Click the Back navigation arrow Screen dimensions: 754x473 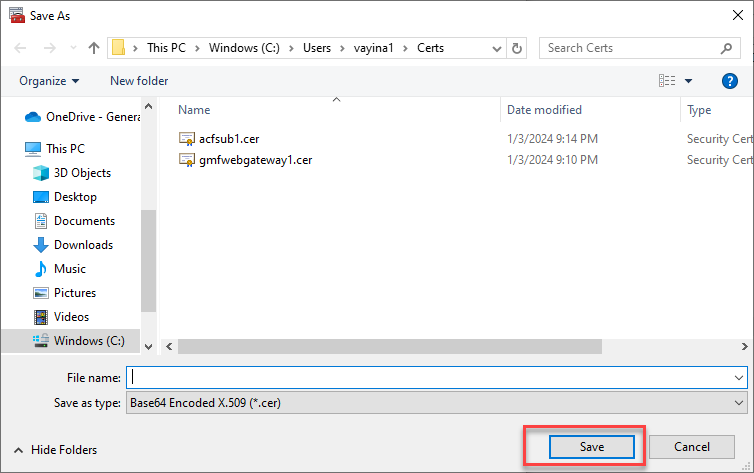20,48
